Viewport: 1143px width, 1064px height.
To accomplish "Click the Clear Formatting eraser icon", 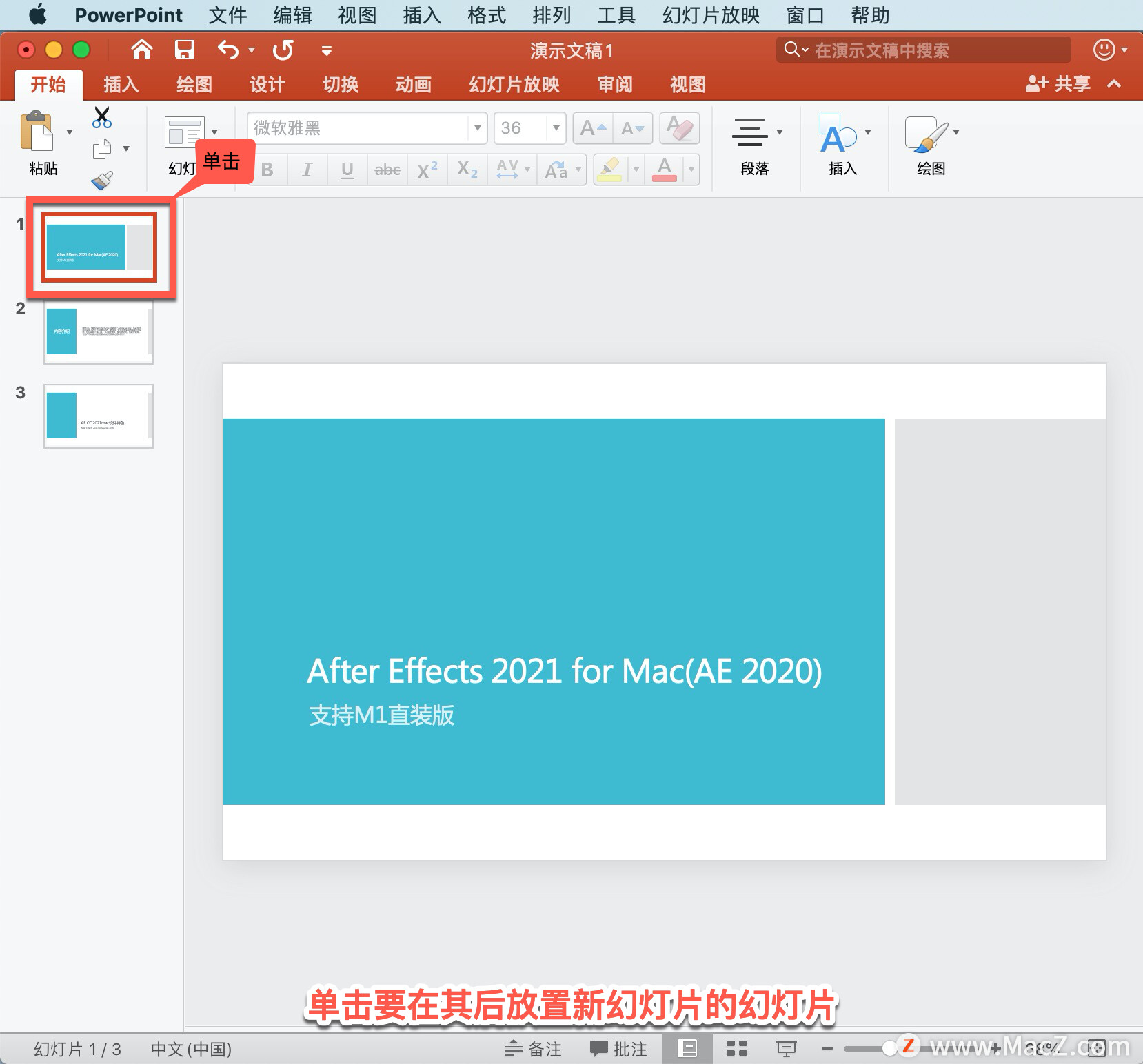I will pyautogui.click(x=680, y=128).
